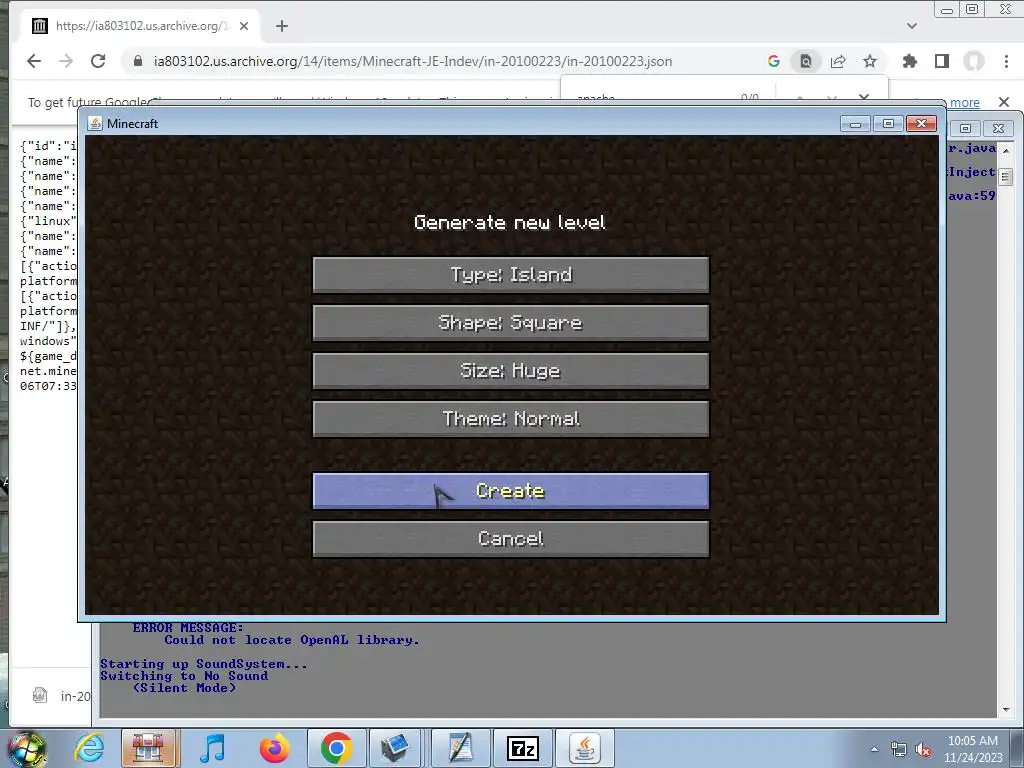
Task: Open the blue cube app on taskbar
Action: click(x=395, y=748)
